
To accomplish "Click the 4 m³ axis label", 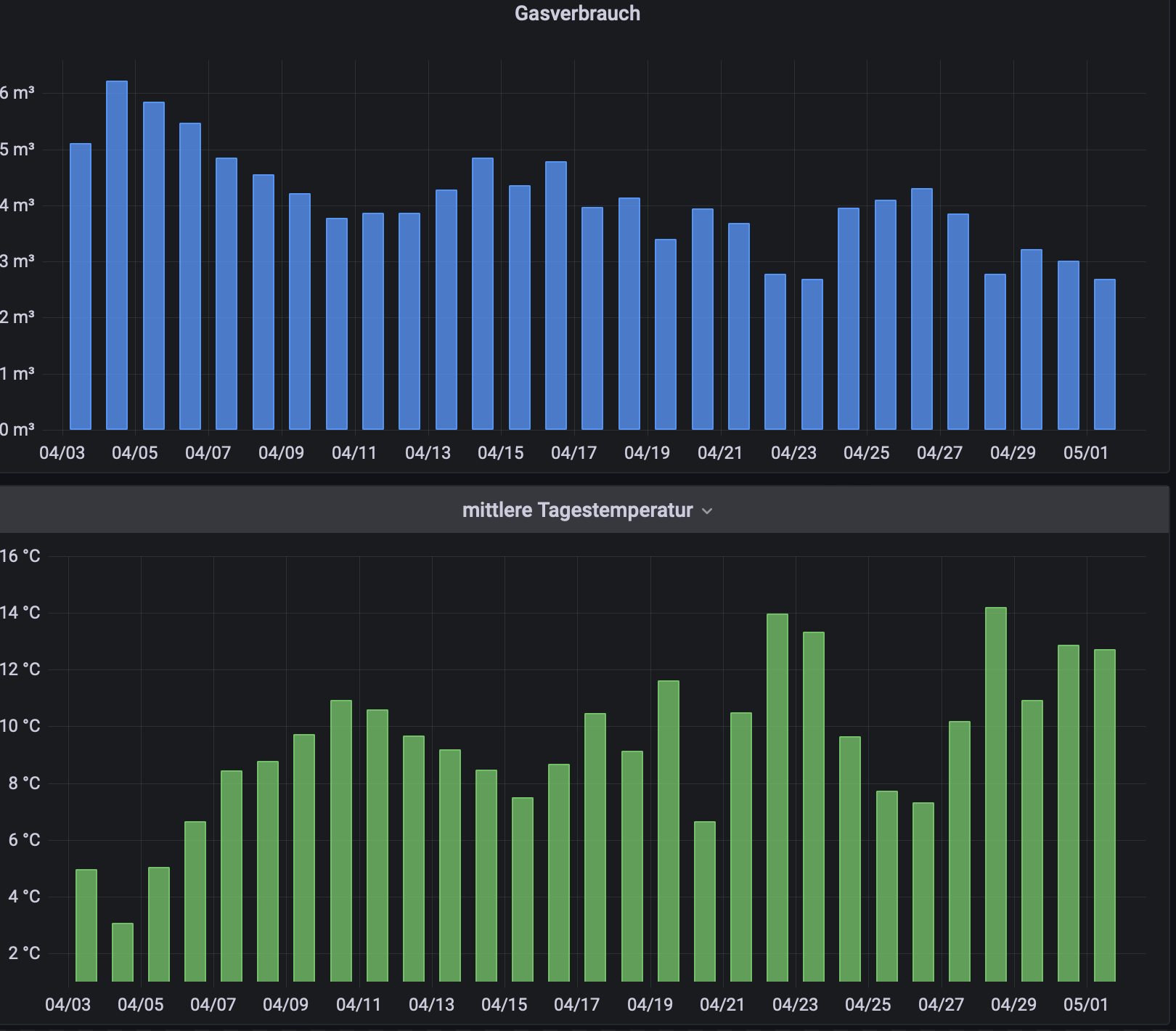I will pos(17,205).
